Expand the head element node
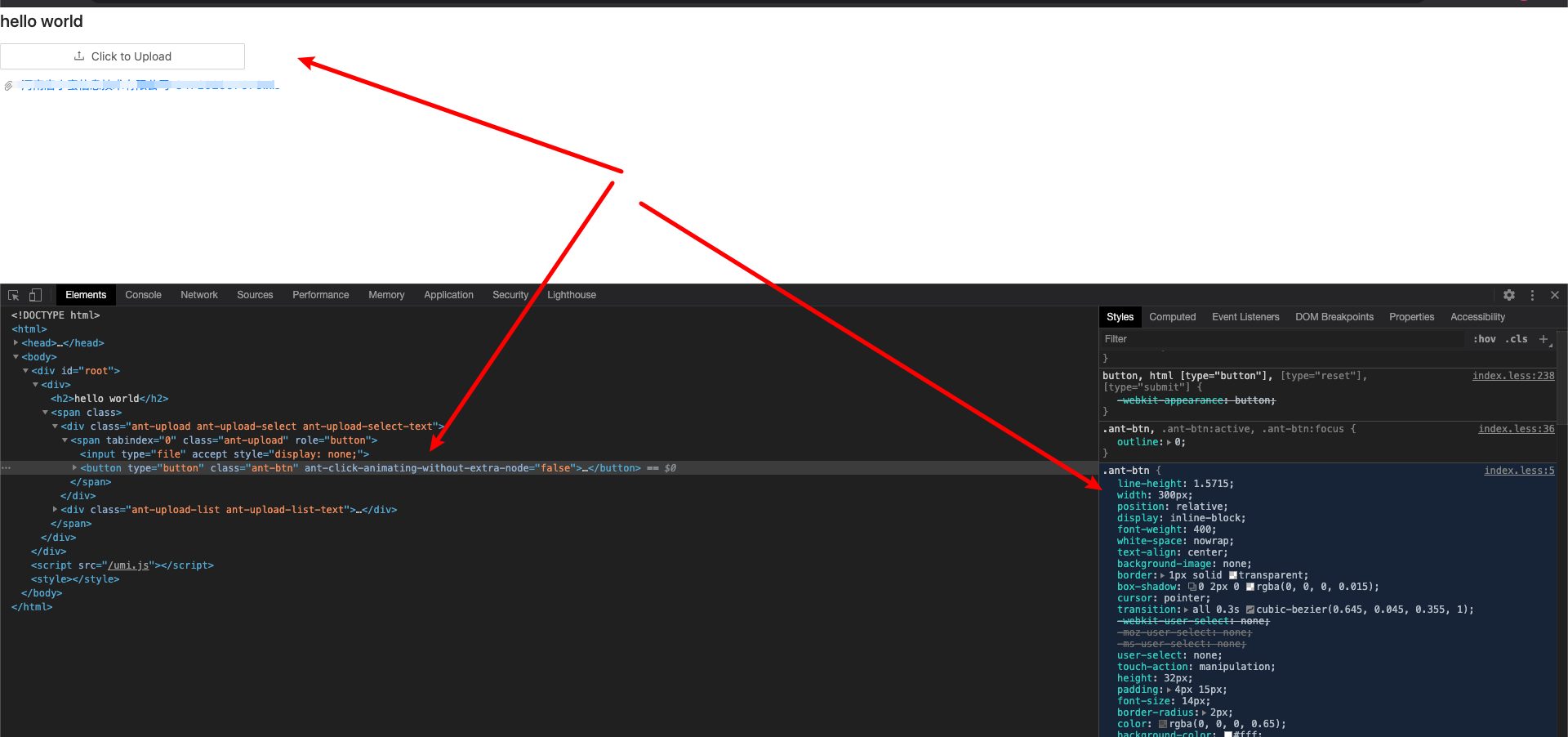 coord(16,343)
